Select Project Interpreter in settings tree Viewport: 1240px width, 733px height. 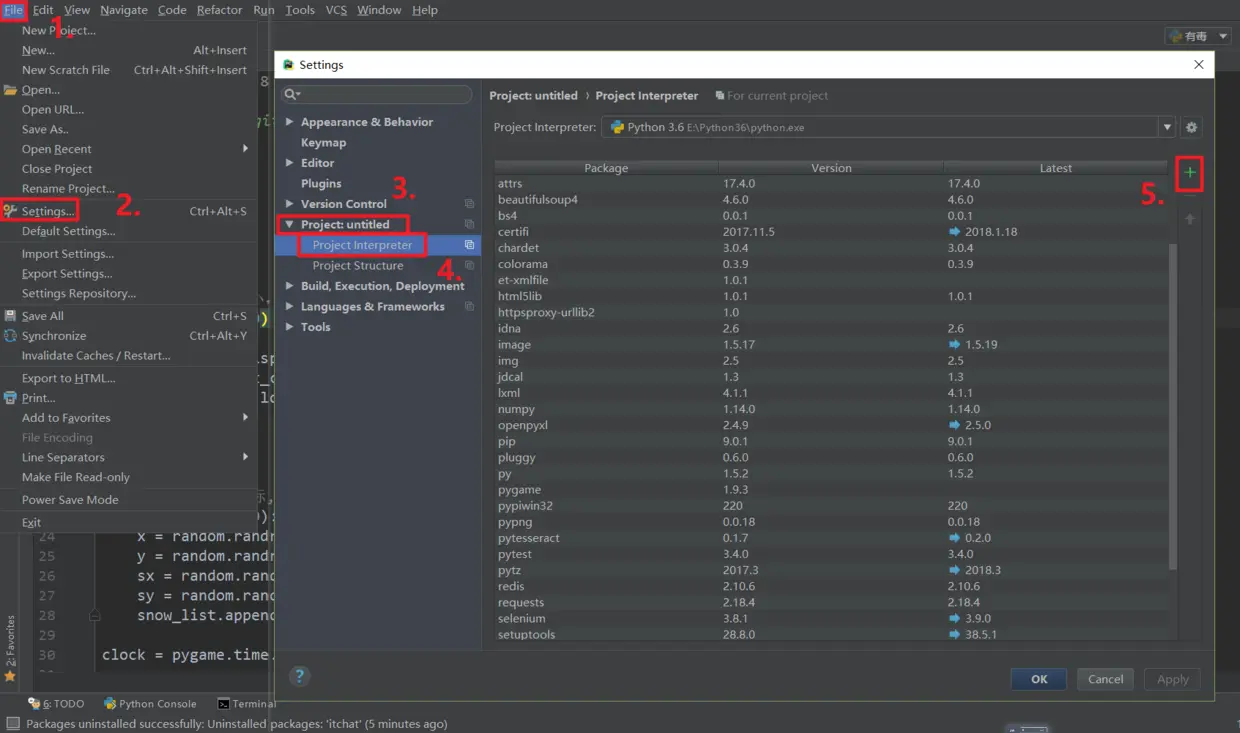click(x=362, y=245)
